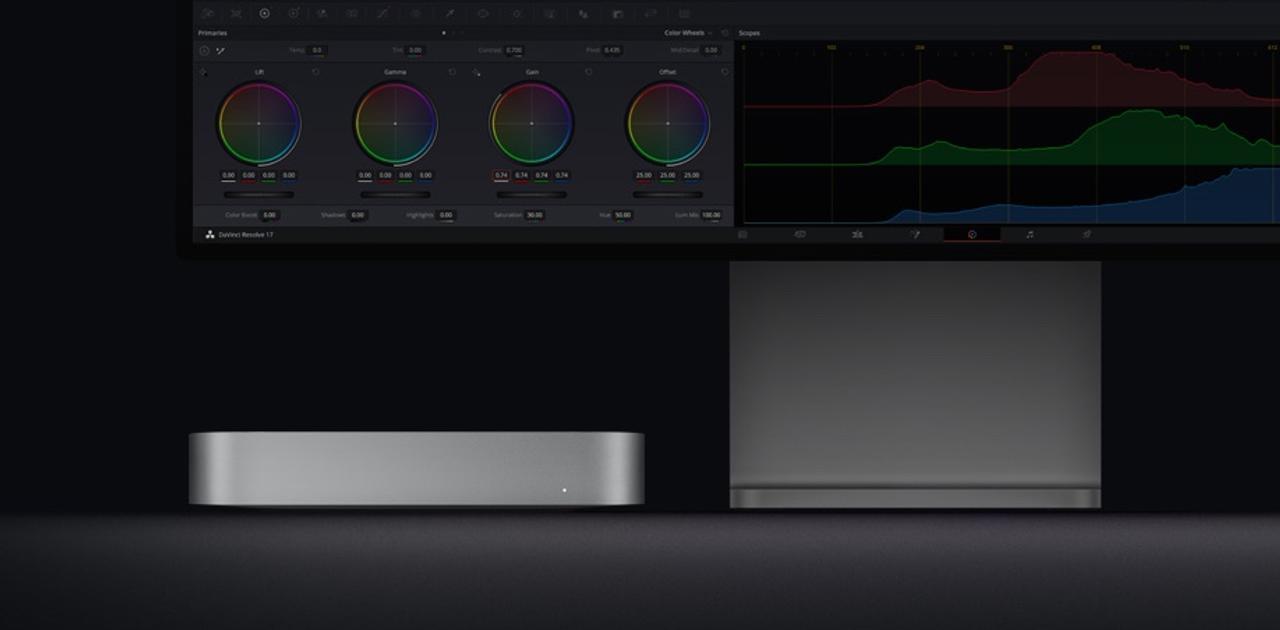This screenshot has height=630, width=1280.
Task: Switch to the Edit page icon
Action: [x=858, y=234]
